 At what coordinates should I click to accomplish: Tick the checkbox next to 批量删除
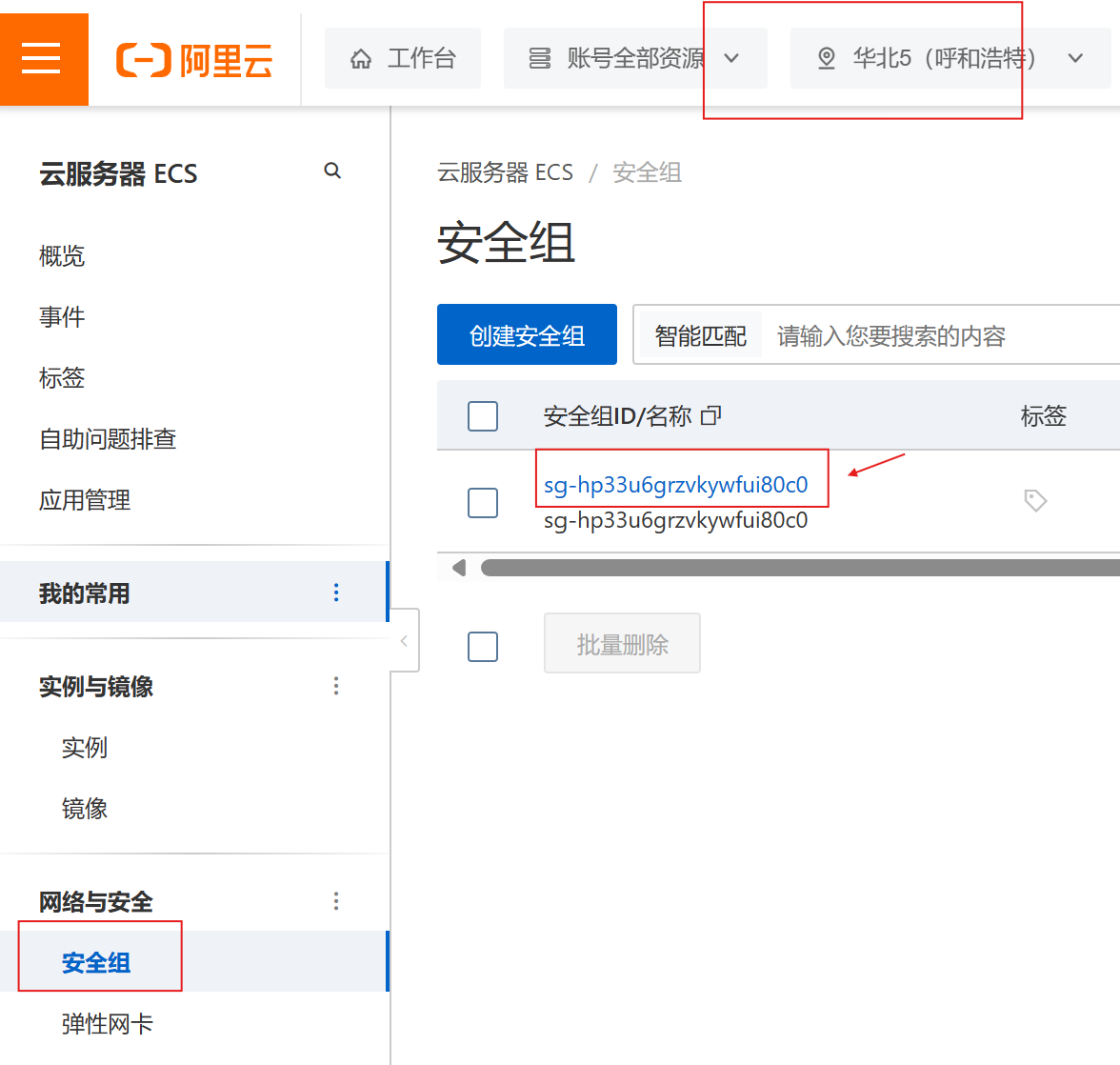click(483, 646)
